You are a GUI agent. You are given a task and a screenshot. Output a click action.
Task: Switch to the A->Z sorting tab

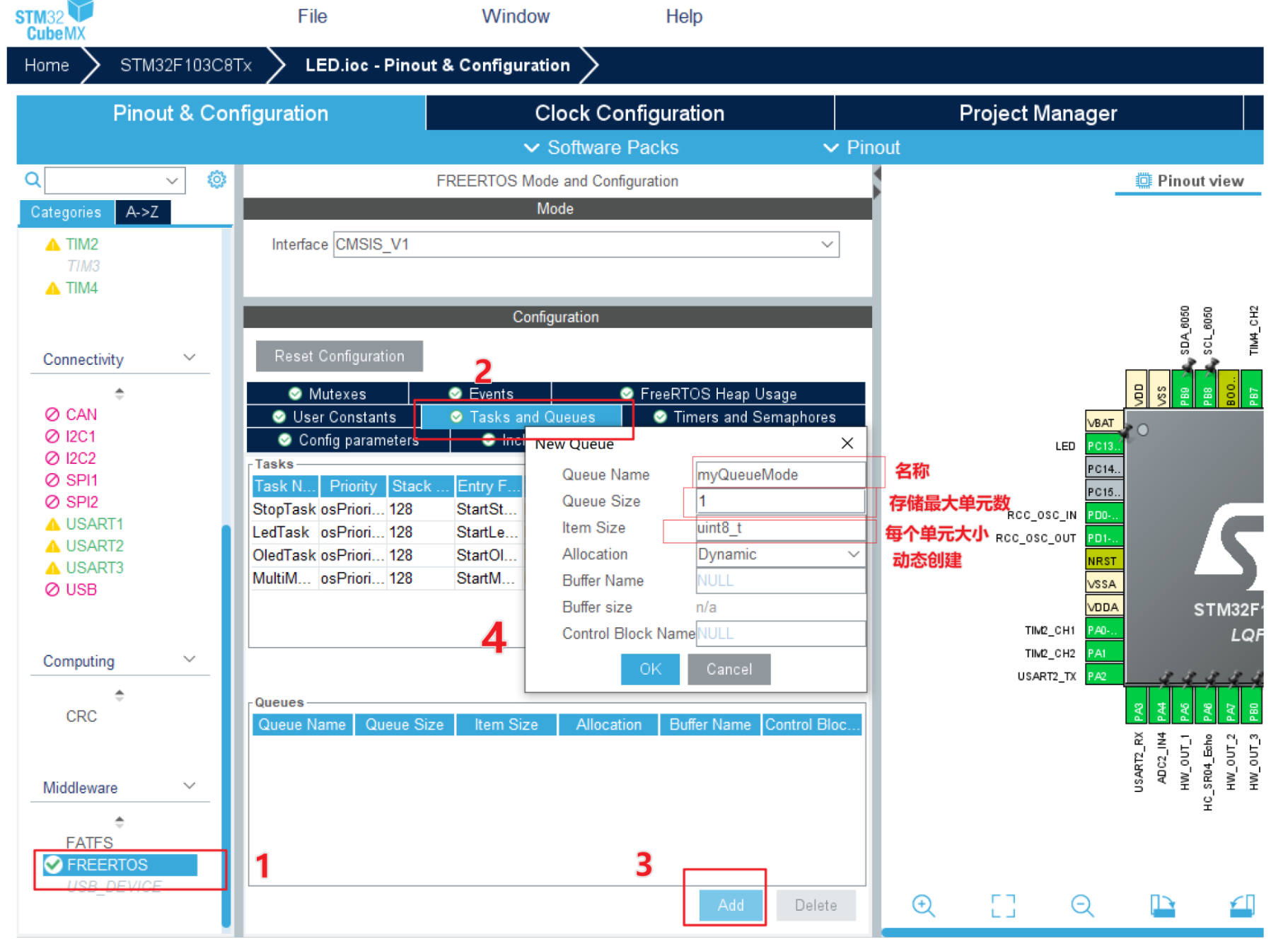pos(143,212)
